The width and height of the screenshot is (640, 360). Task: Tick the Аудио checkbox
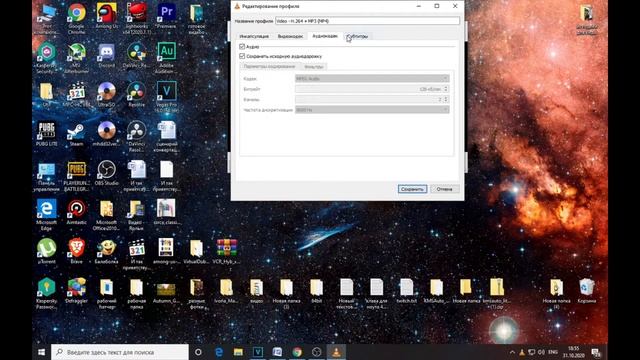(242, 47)
